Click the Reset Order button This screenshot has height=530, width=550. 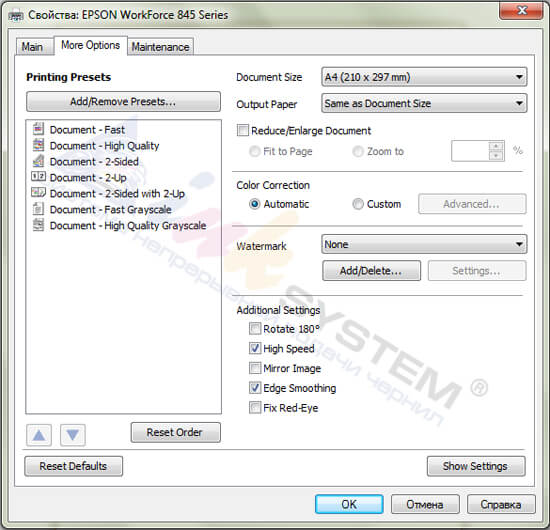(176, 432)
